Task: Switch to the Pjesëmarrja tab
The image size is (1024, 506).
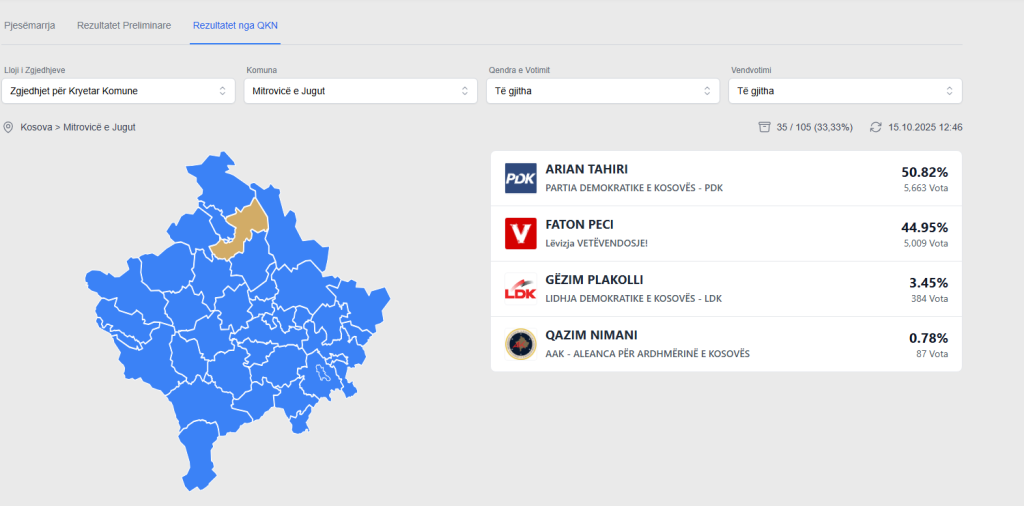Action: [x=30, y=24]
